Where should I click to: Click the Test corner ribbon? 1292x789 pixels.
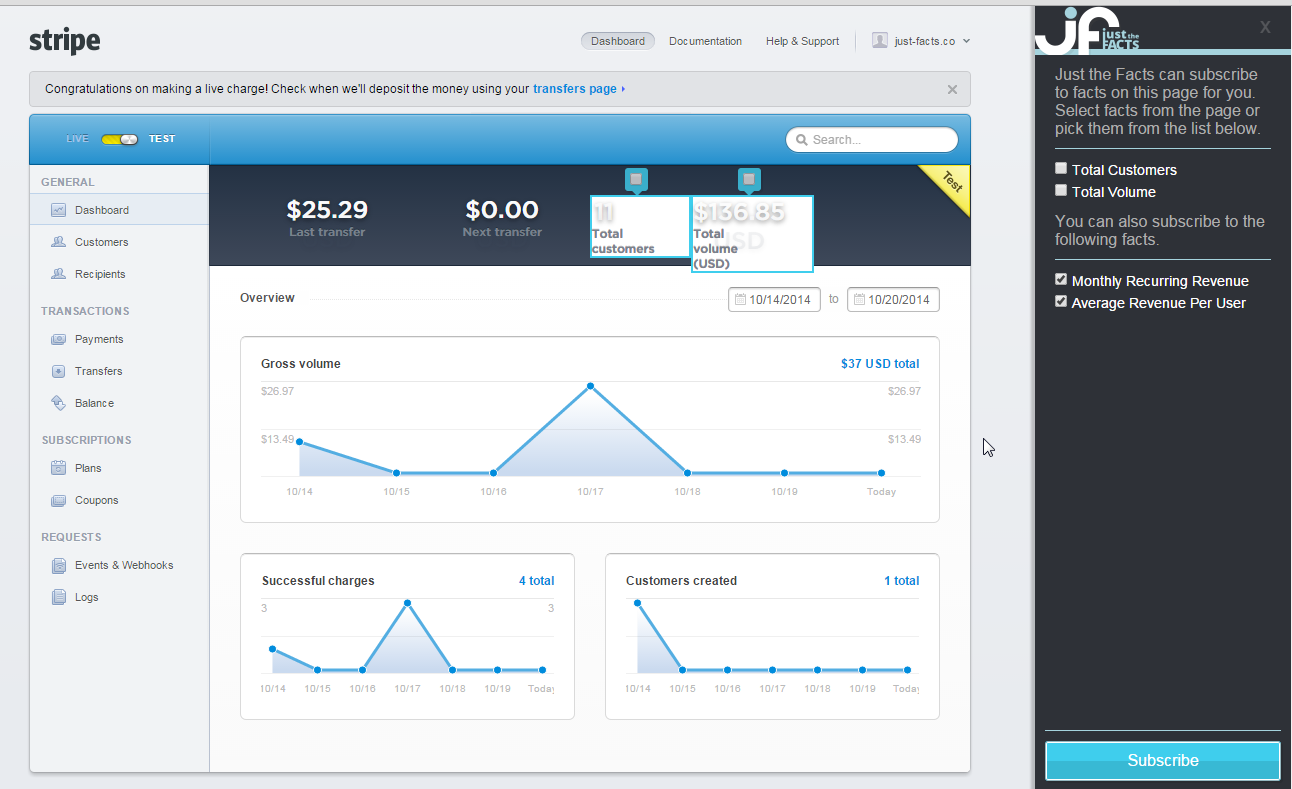[951, 187]
